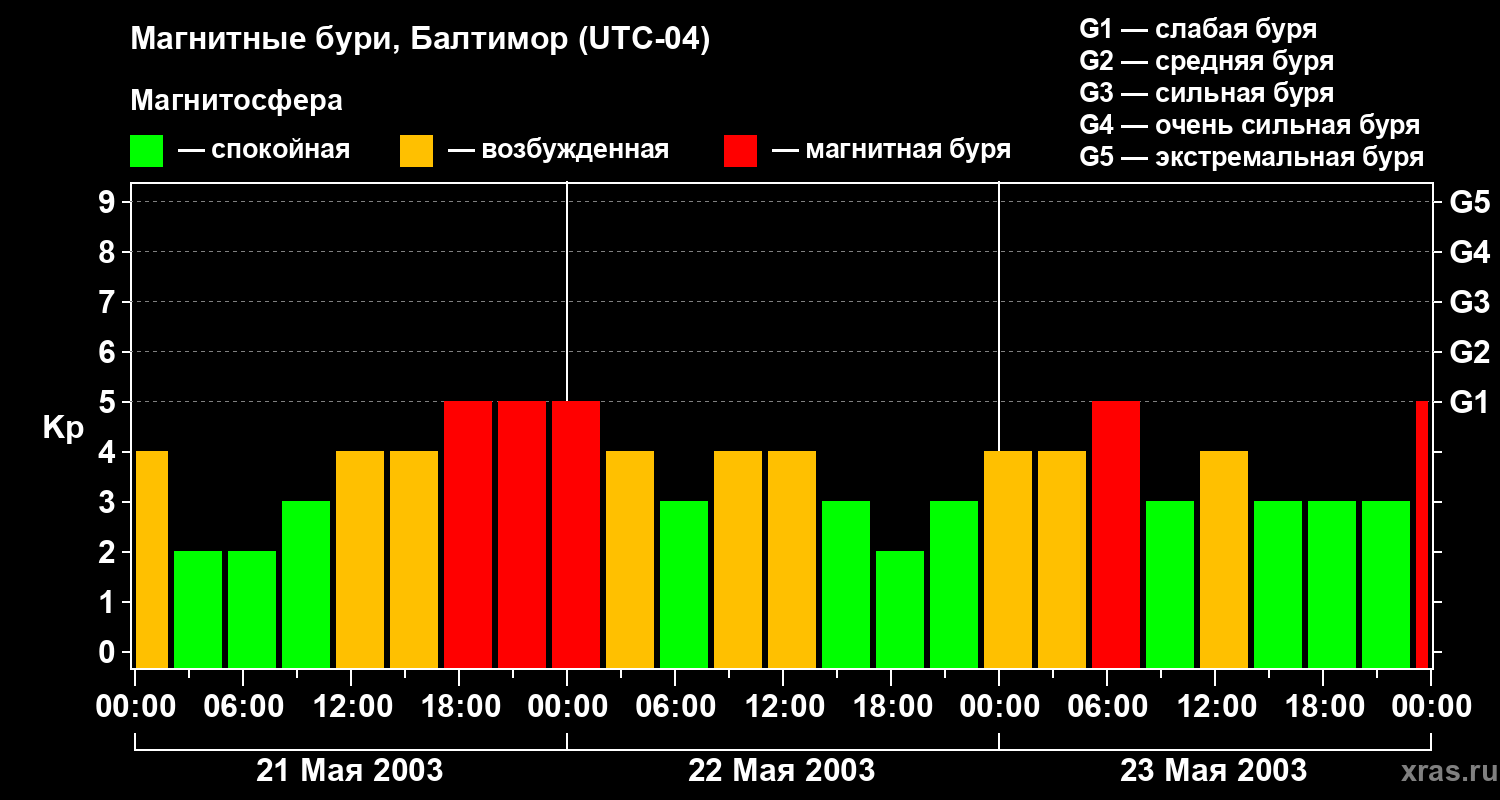The height and width of the screenshot is (800, 1500).
Task: Click the red 'магнитная буря' legend swatch
Action: [740, 151]
